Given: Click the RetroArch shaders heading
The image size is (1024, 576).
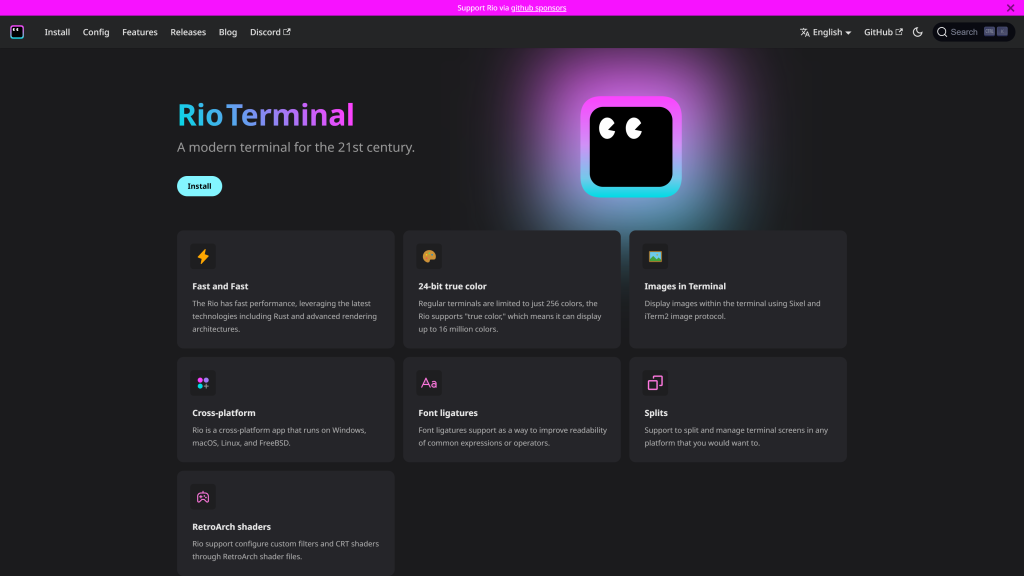Looking at the screenshot, I should point(231,526).
